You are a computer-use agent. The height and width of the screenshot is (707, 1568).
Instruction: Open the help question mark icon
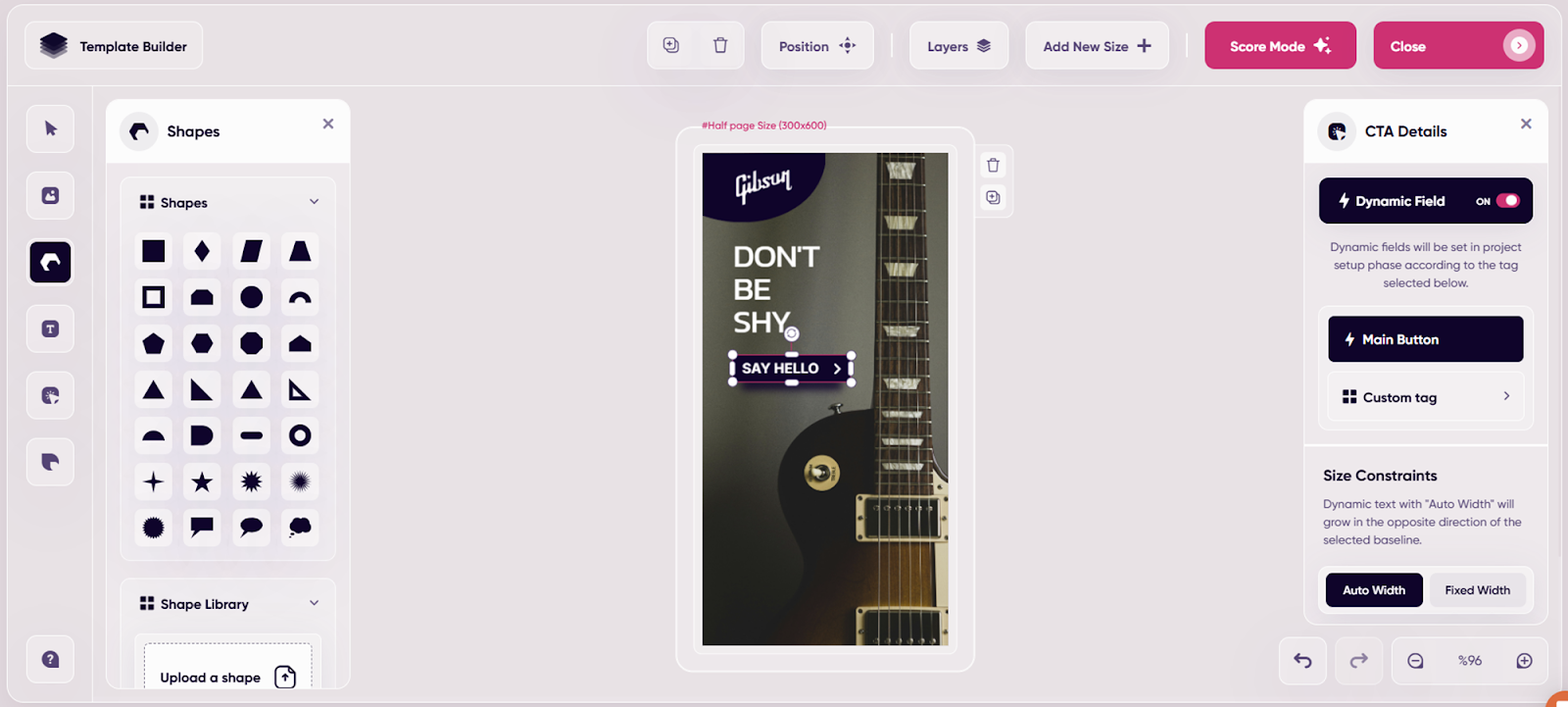(51, 659)
